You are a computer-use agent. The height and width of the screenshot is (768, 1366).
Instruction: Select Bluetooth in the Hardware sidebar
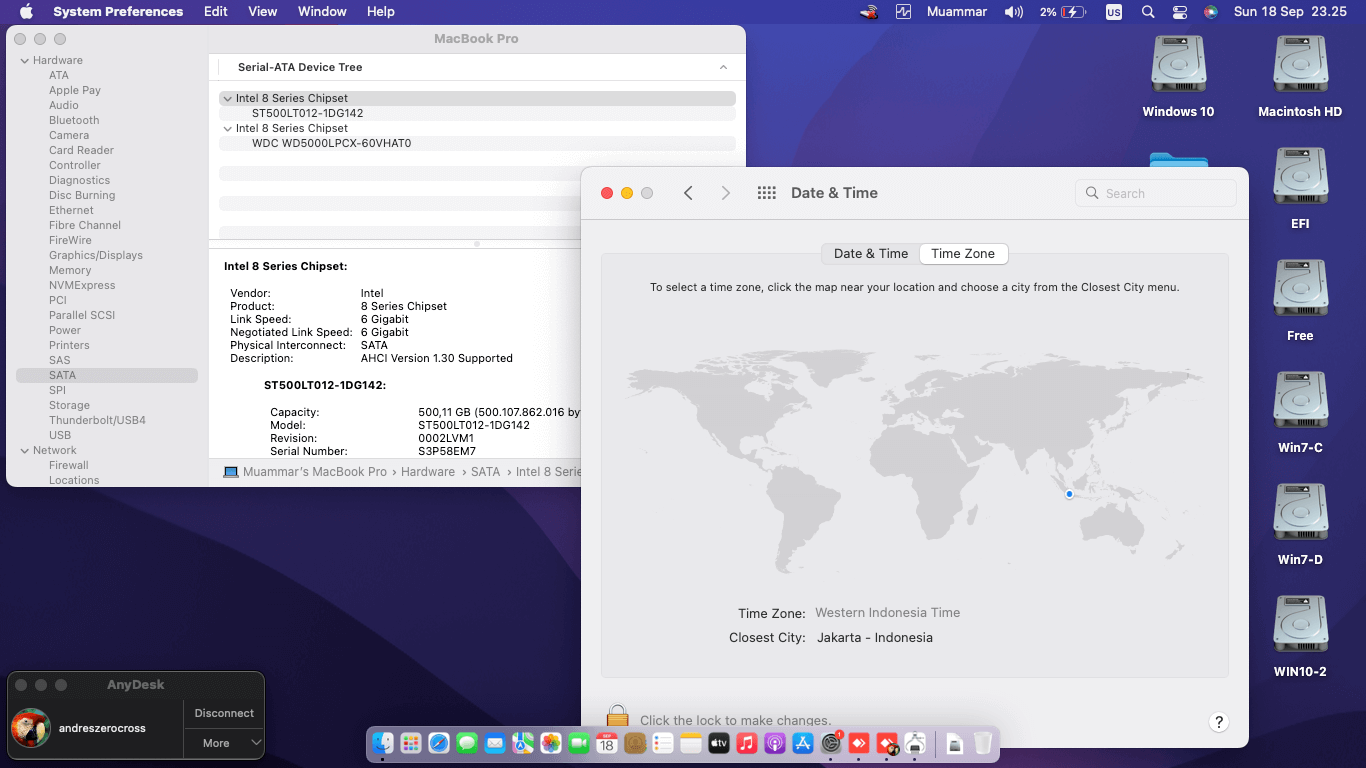pyautogui.click(x=74, y=120)
